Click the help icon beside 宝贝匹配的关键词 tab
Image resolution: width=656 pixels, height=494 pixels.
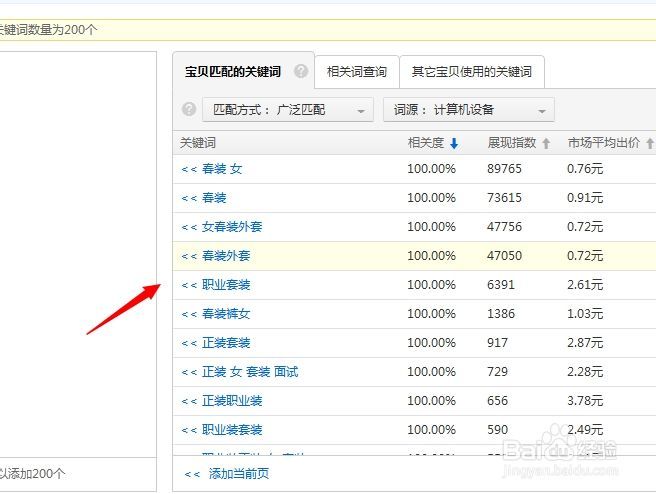(x=301, y=72)
